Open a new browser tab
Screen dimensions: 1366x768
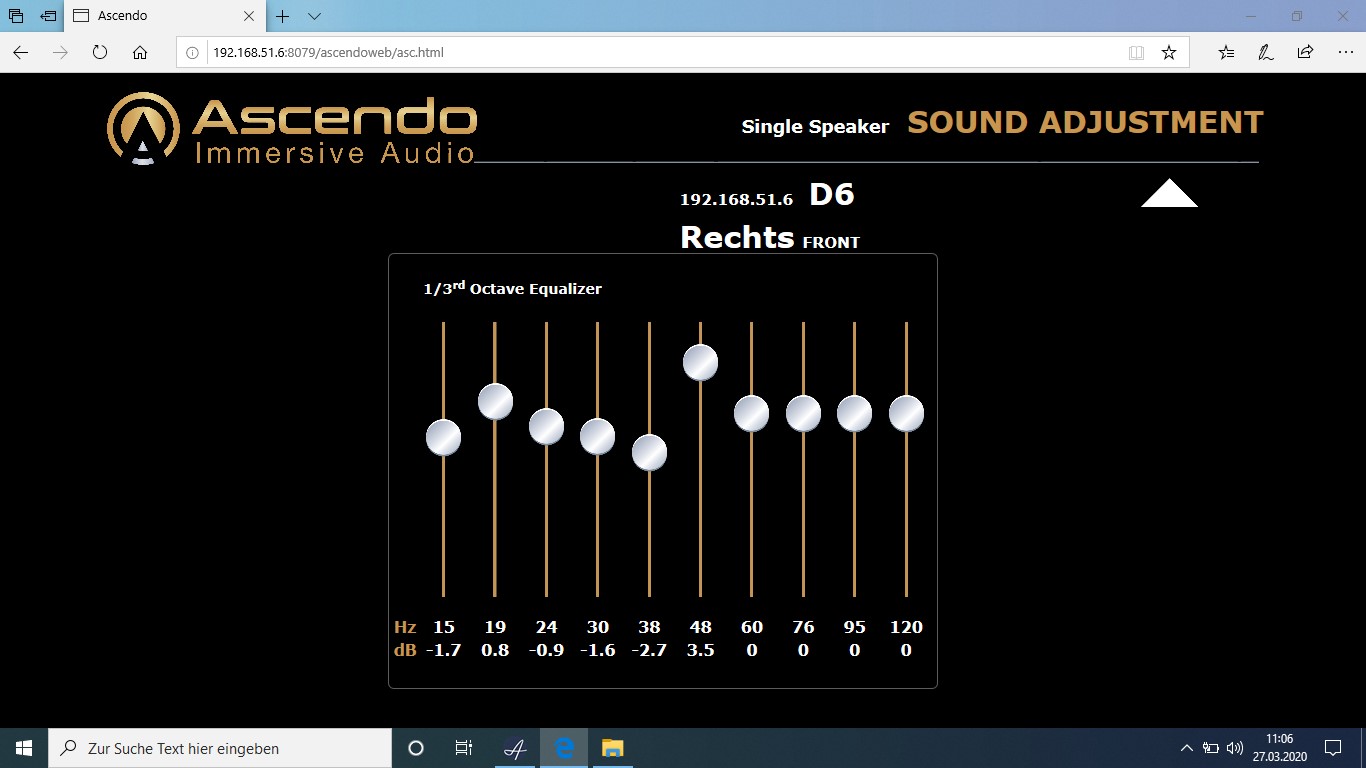pos(283,16)
